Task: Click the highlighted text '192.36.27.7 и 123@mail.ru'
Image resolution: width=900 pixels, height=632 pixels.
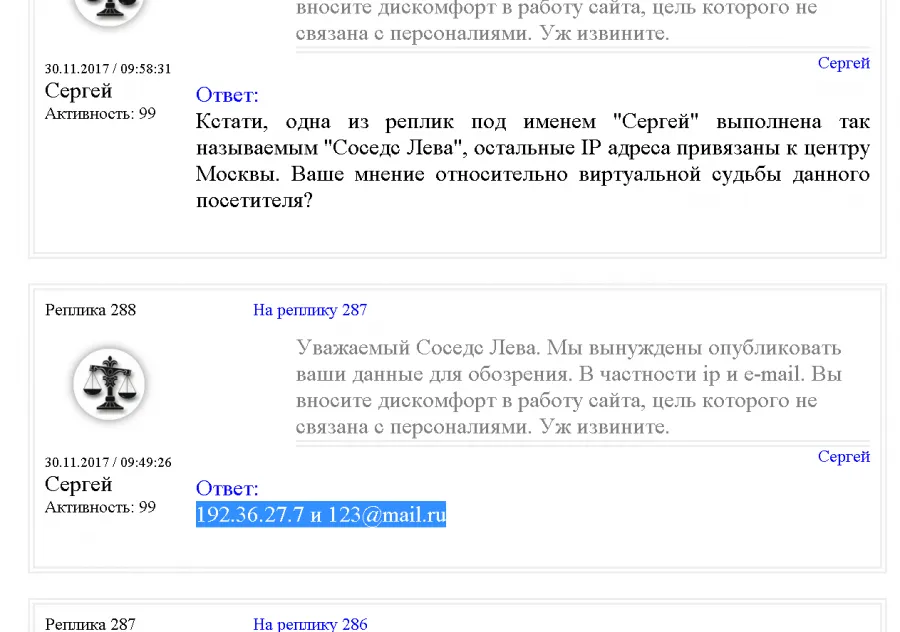Action: coord(321,514)
